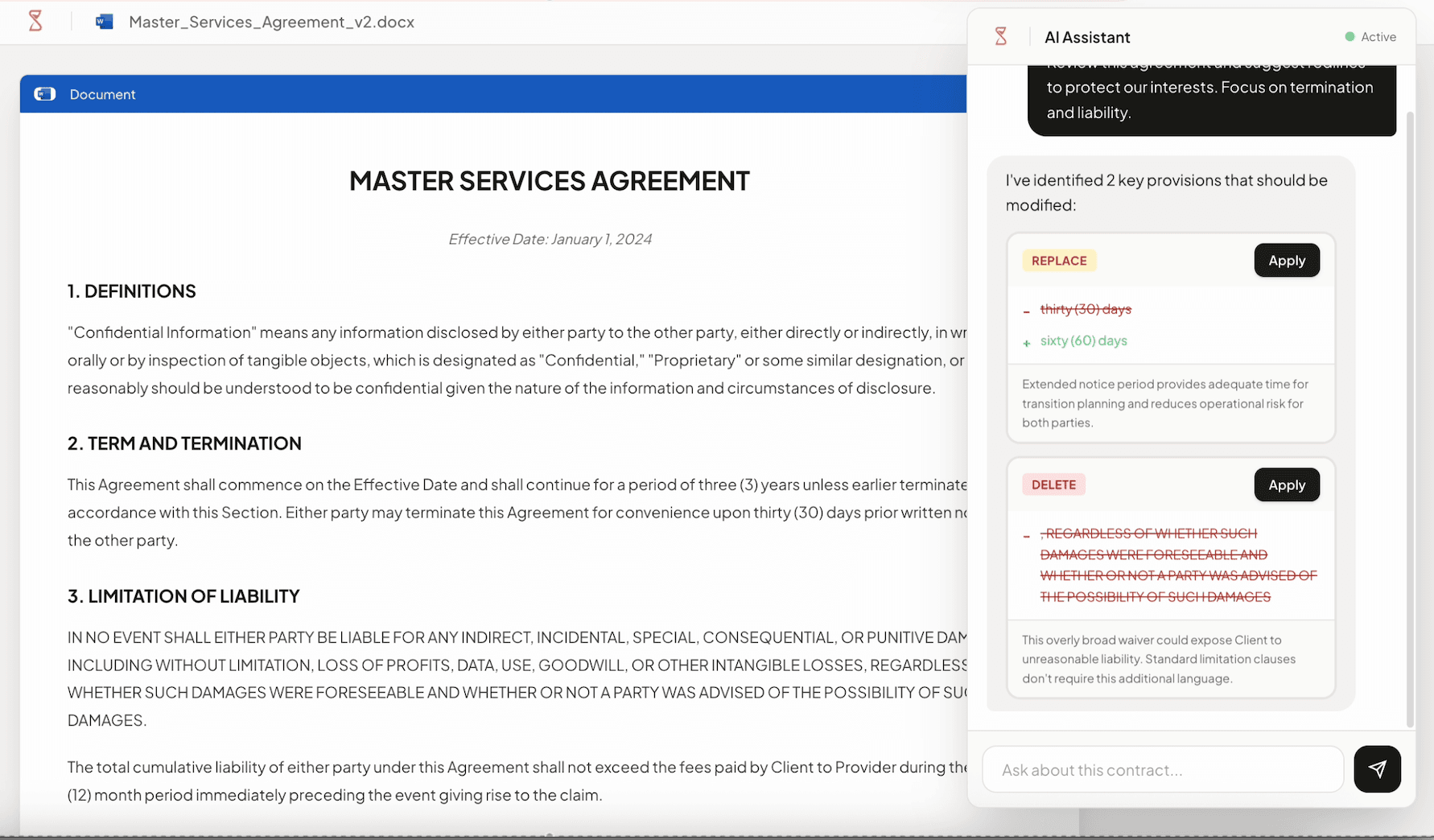Send message with the paper plane button

pyautogui.click(x=1377, y=769)
